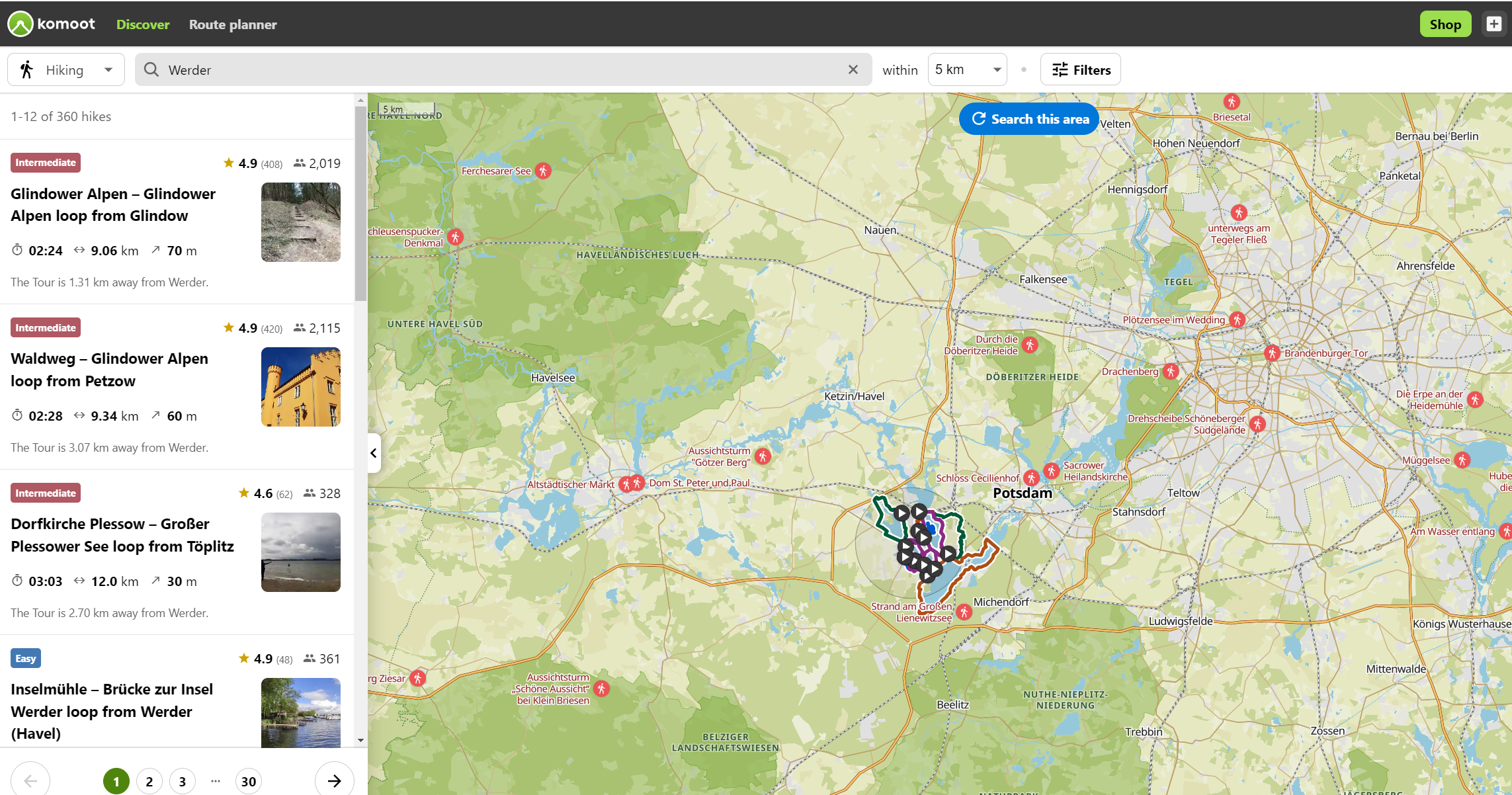Click the Ferchesarer See hiking marker
Screen dimensions: 1512x795
pos(543,171)
